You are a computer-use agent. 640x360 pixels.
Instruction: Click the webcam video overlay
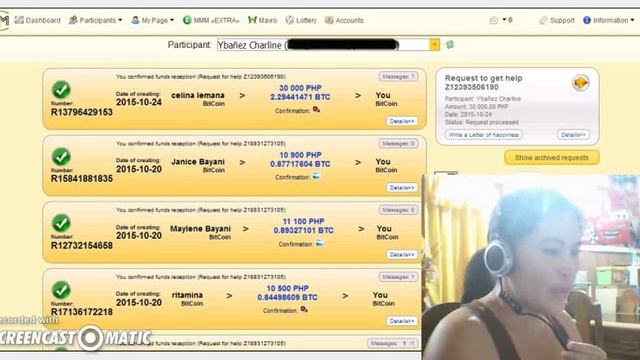pyautogui.click(x=531, y=267)
